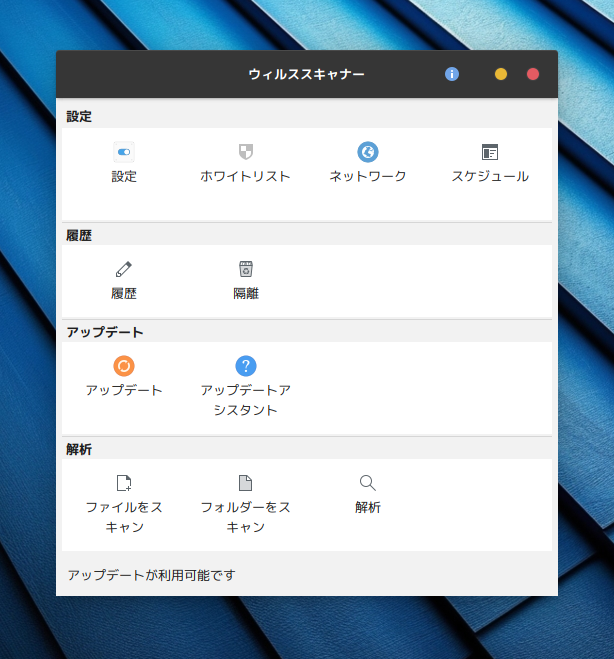
Task: Click the ホワイトリスト label
Action: (246, 176)
